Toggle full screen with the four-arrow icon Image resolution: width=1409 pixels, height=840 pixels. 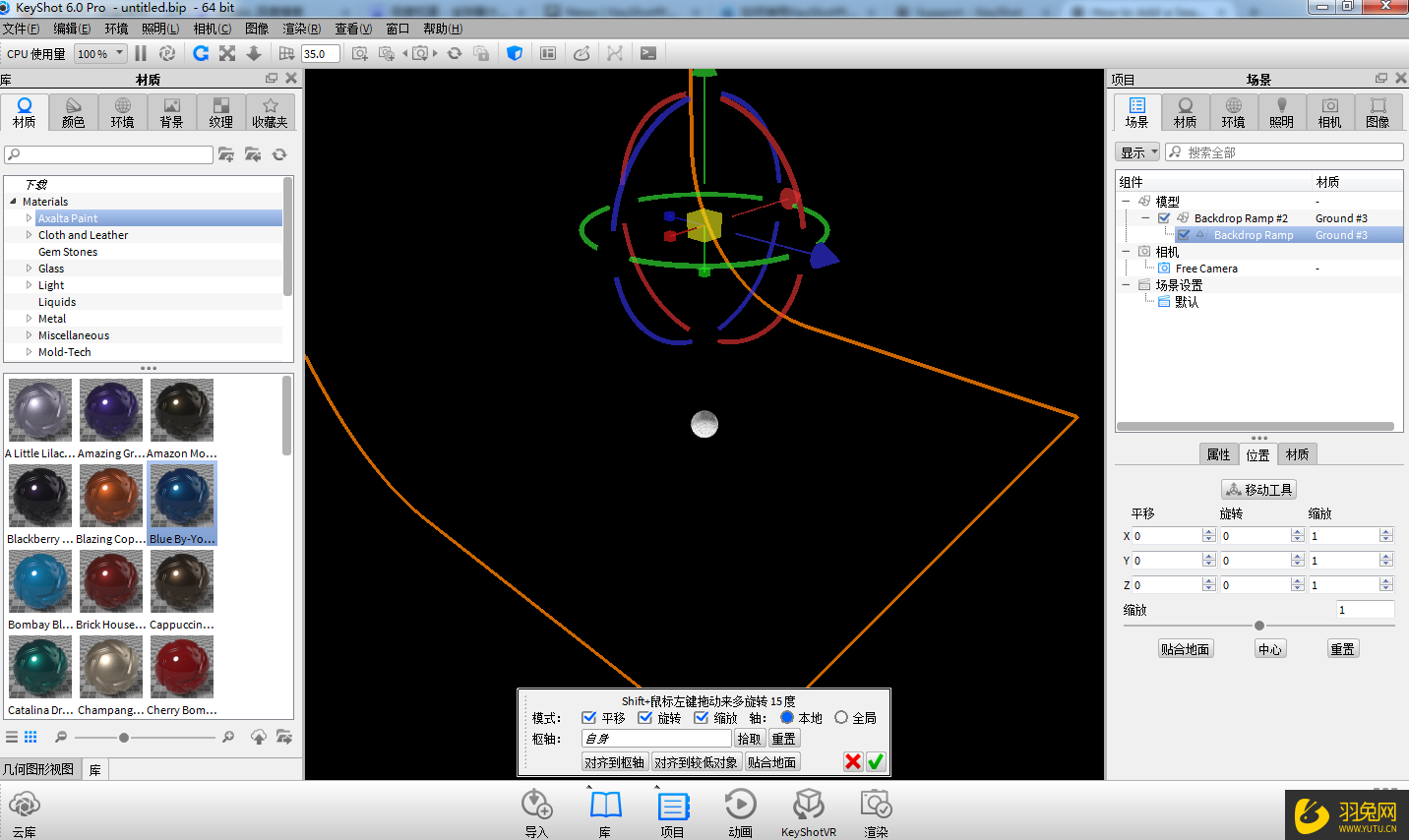[x=227, y=53]
